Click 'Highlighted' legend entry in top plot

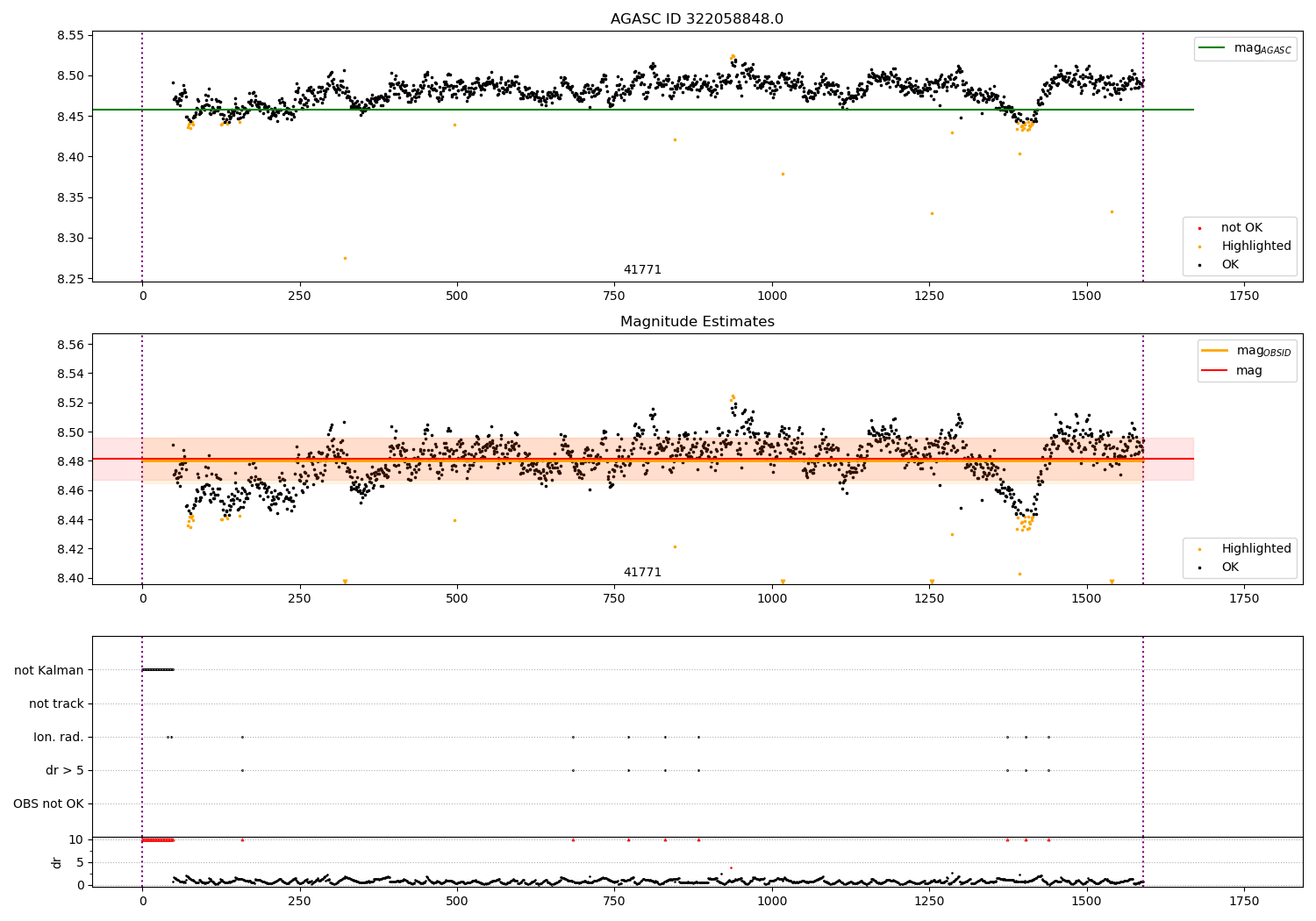pos(1256,246)
